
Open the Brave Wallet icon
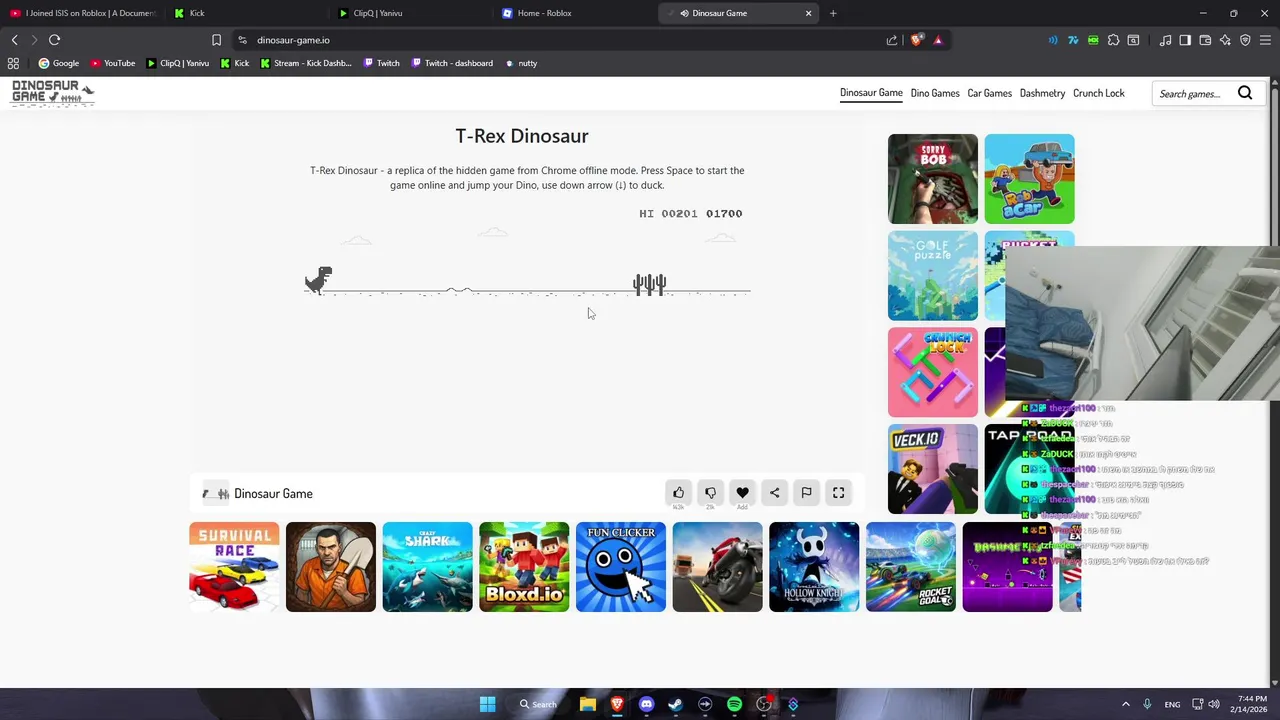[1205, 40]
